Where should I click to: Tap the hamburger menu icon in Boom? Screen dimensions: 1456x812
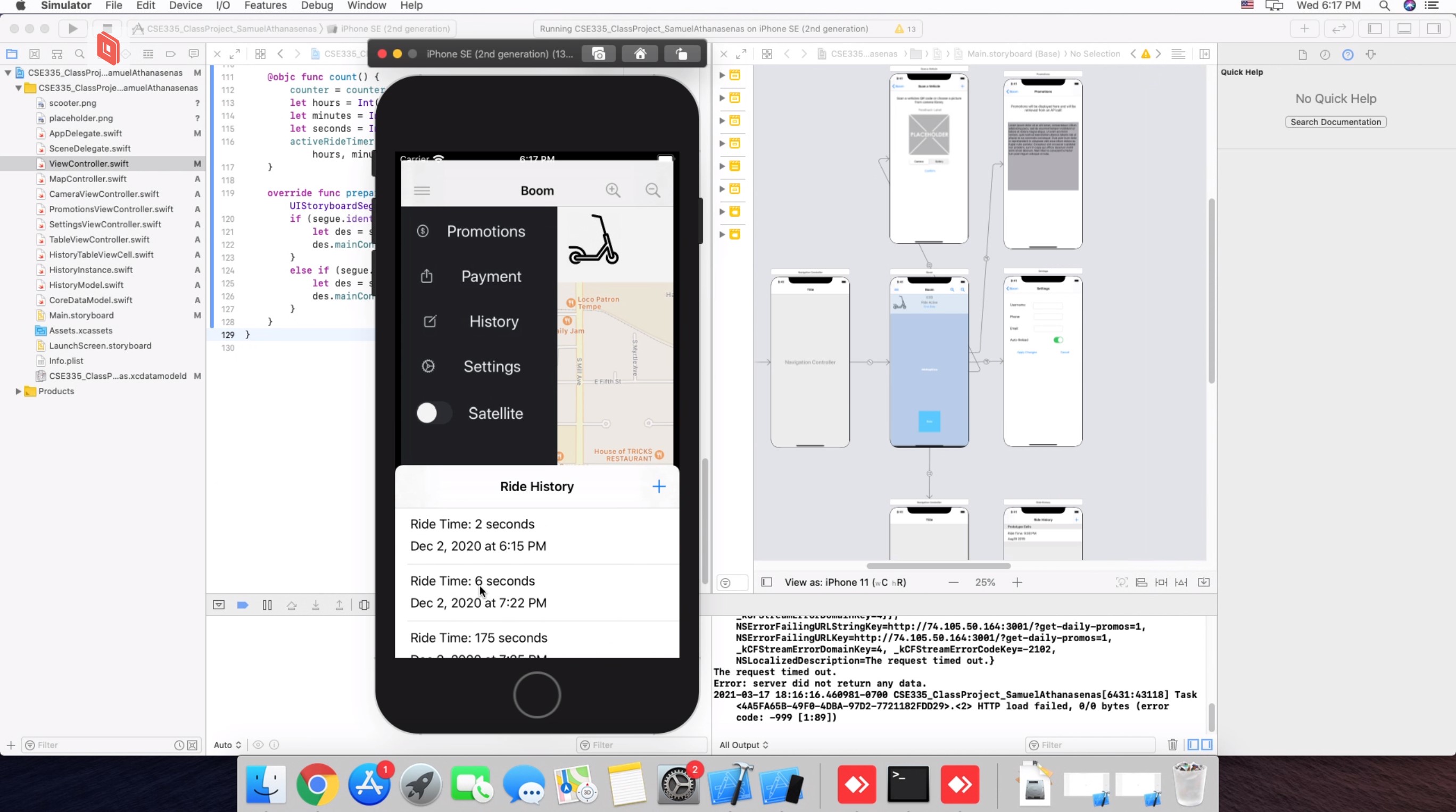click(x=421, y=190)
